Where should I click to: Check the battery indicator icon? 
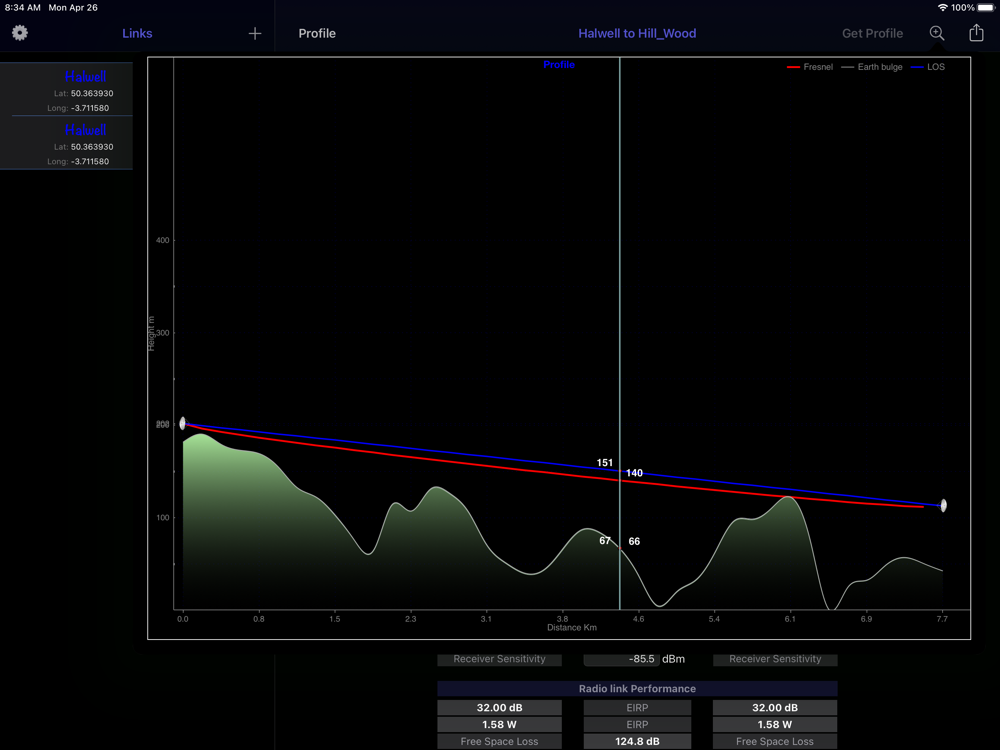tap(985, 8)
